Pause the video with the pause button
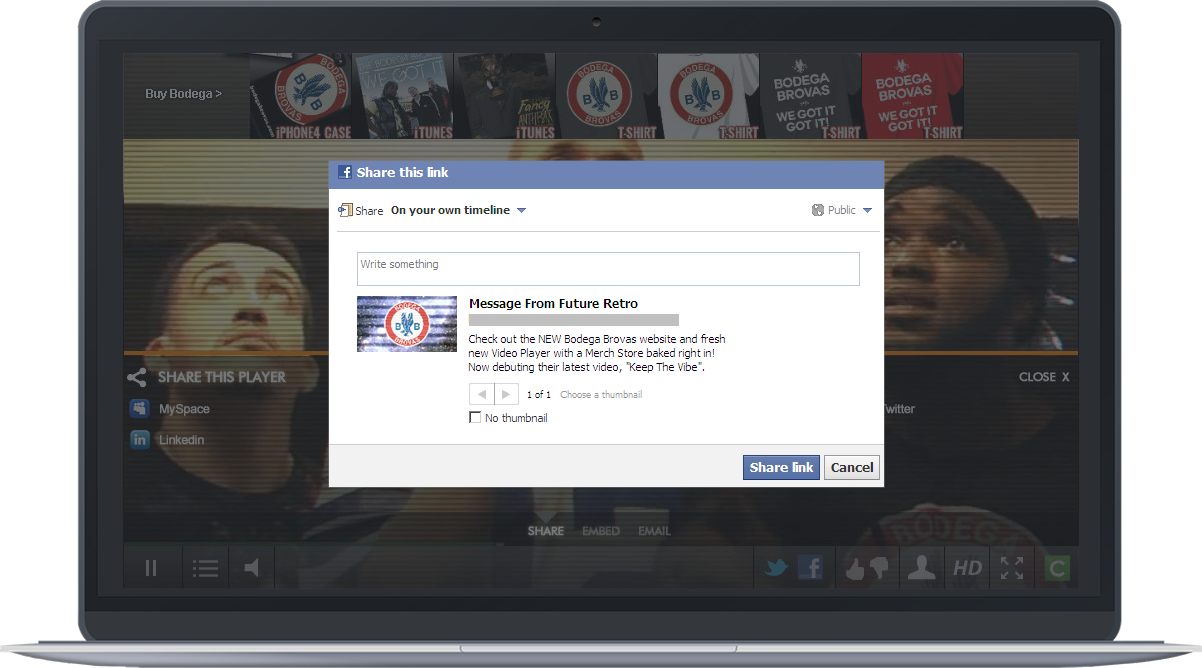 pyautogui.click(x=151, y=568)
